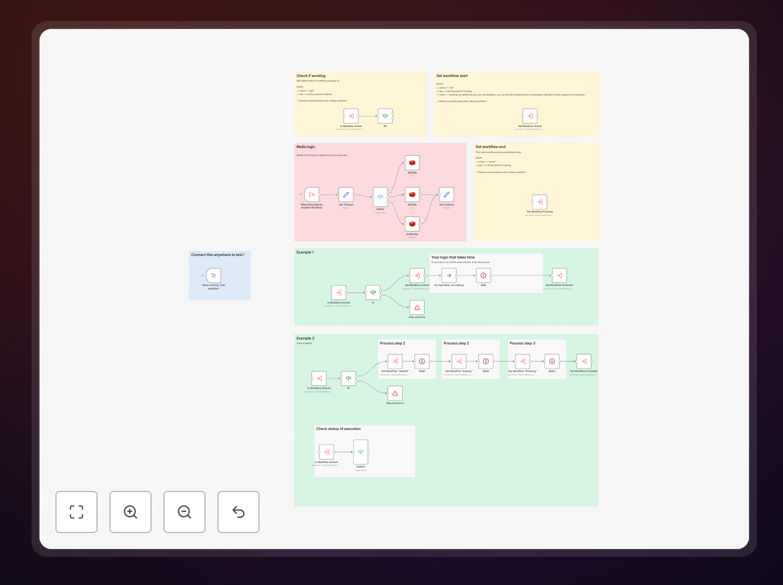Click the fit-to-view canvas button
Image resolution: width=783 pixels, height=585 pixels.
coord(76,512)
